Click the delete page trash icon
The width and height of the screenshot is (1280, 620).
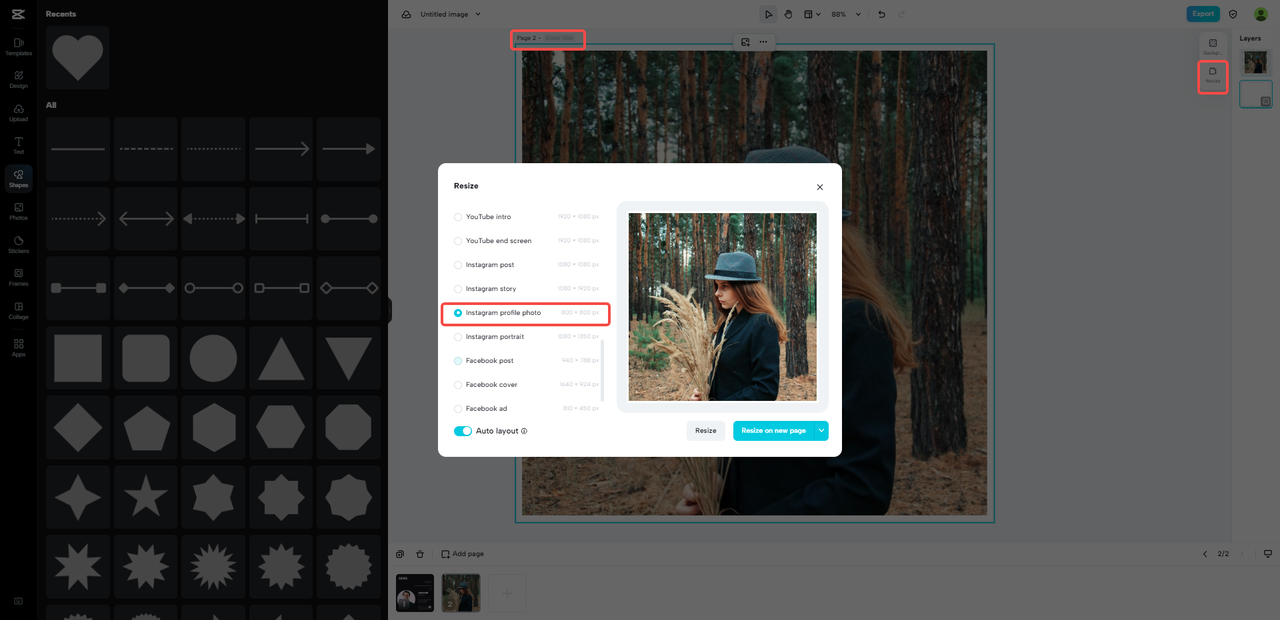420,554
